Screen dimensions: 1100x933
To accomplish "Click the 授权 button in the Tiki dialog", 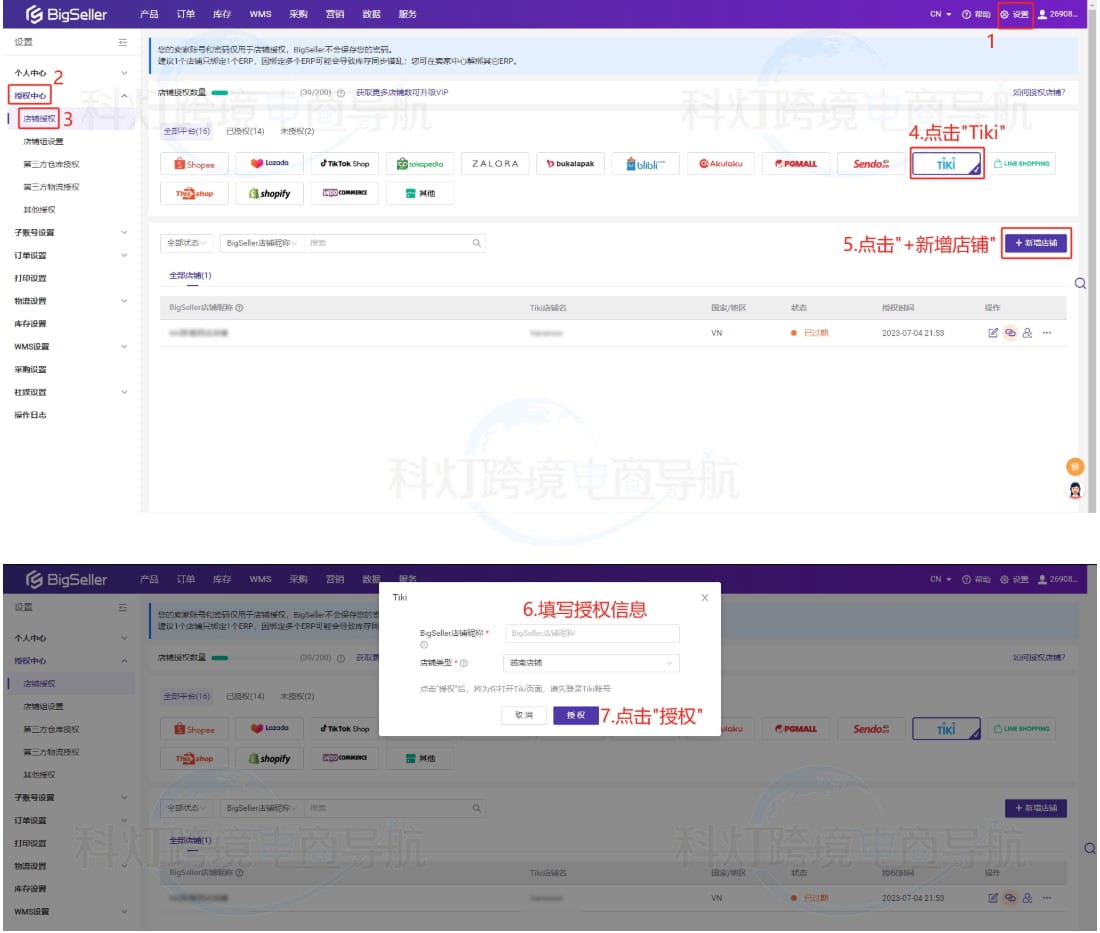I will click(x=575, y=715).
